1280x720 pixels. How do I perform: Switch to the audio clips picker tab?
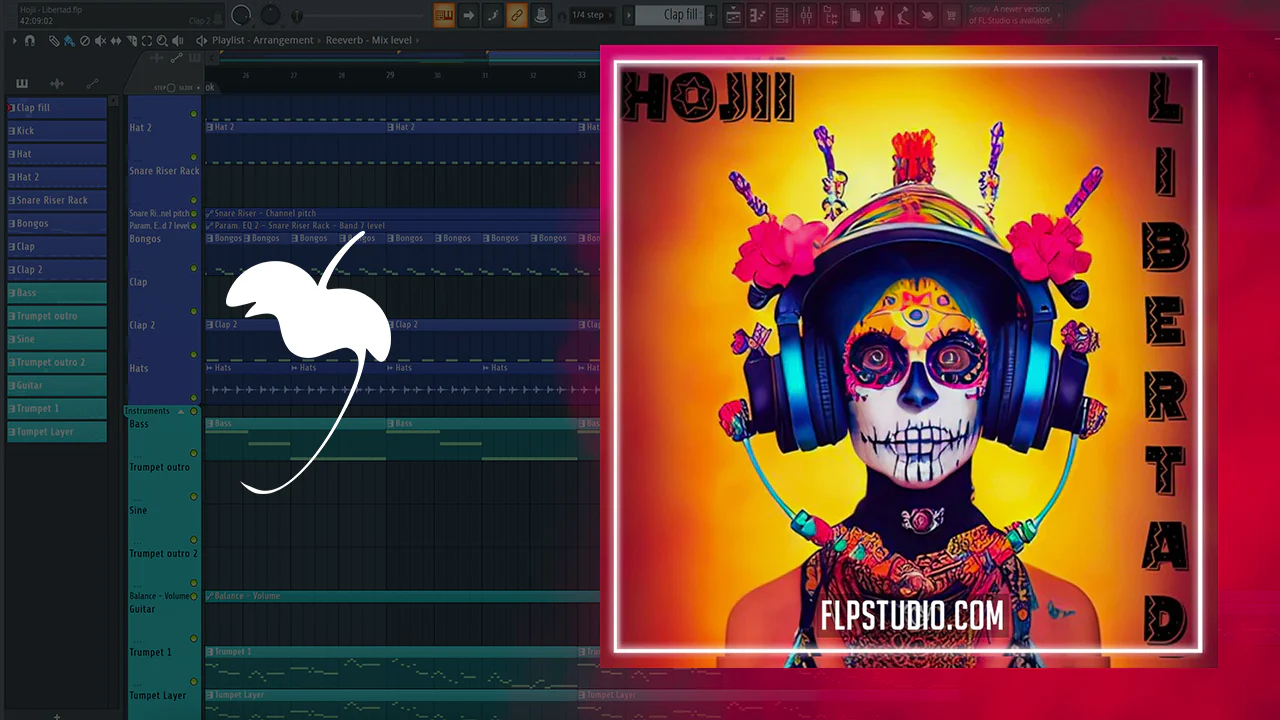(x=57, y=84)
